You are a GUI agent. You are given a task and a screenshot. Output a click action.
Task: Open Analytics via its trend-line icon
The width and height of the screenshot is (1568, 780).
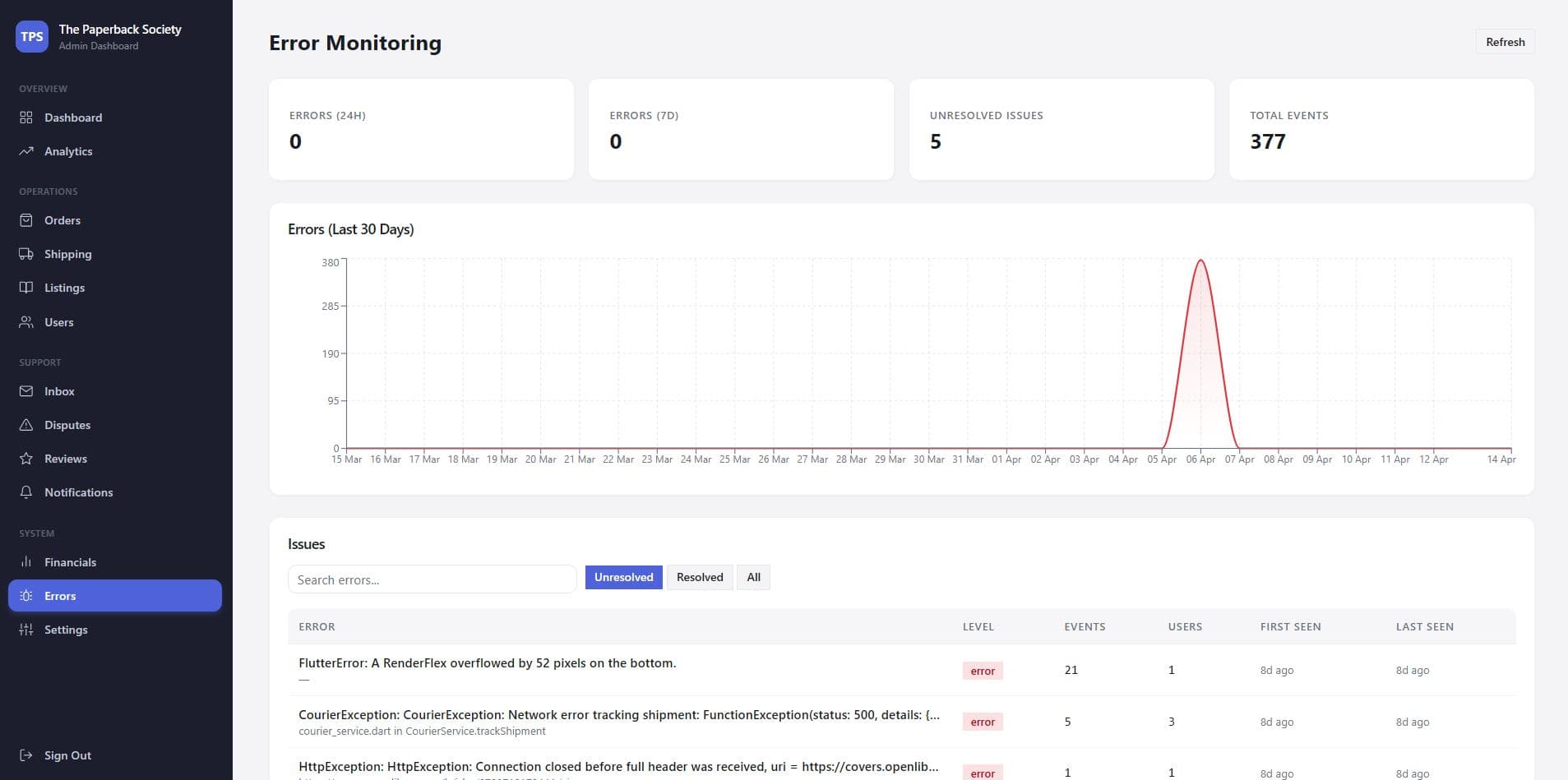26,151
